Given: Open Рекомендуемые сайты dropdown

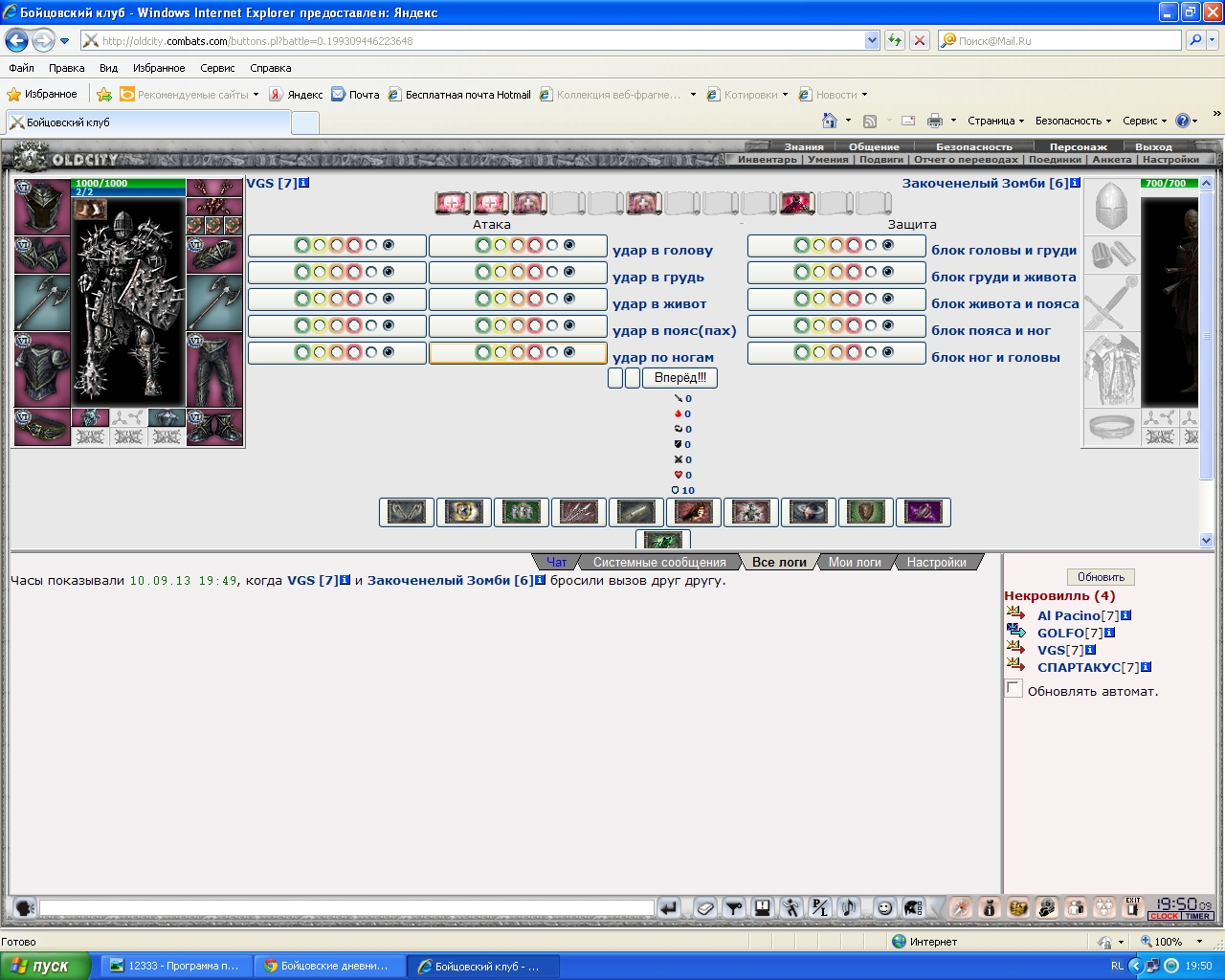Looking at the screenshot, I should click(x=189, y=95).
